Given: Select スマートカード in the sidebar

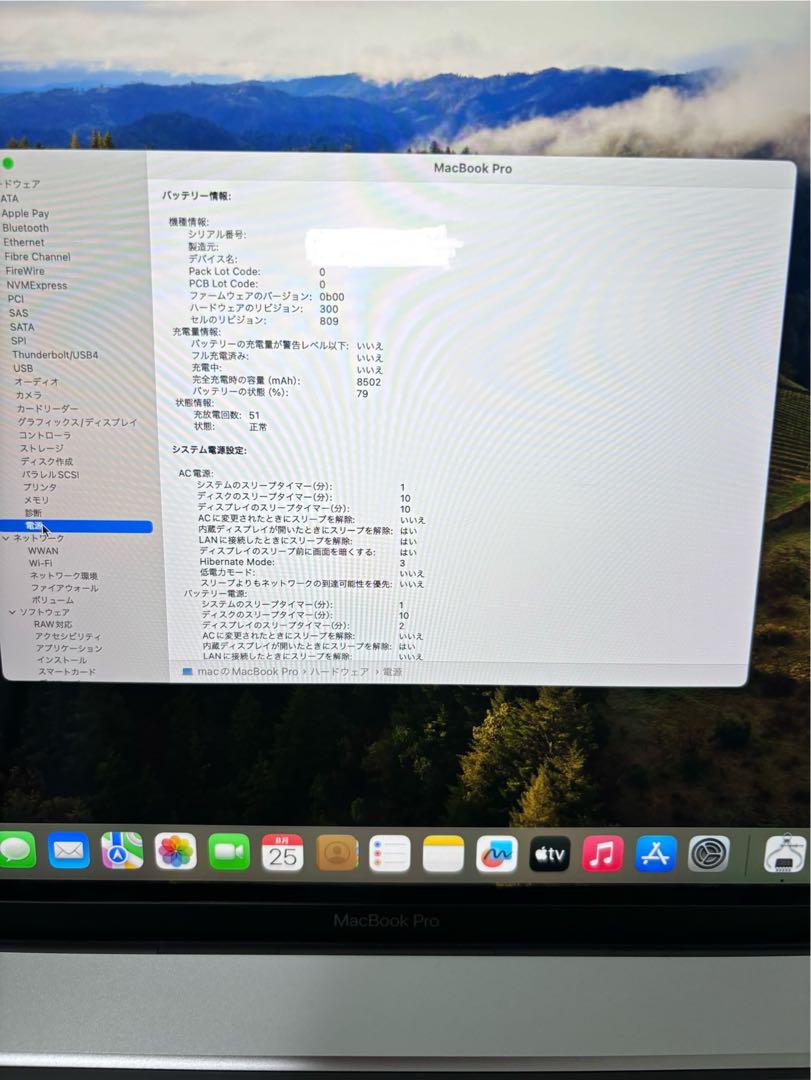Looking at the screenshot, I should 67,672.
